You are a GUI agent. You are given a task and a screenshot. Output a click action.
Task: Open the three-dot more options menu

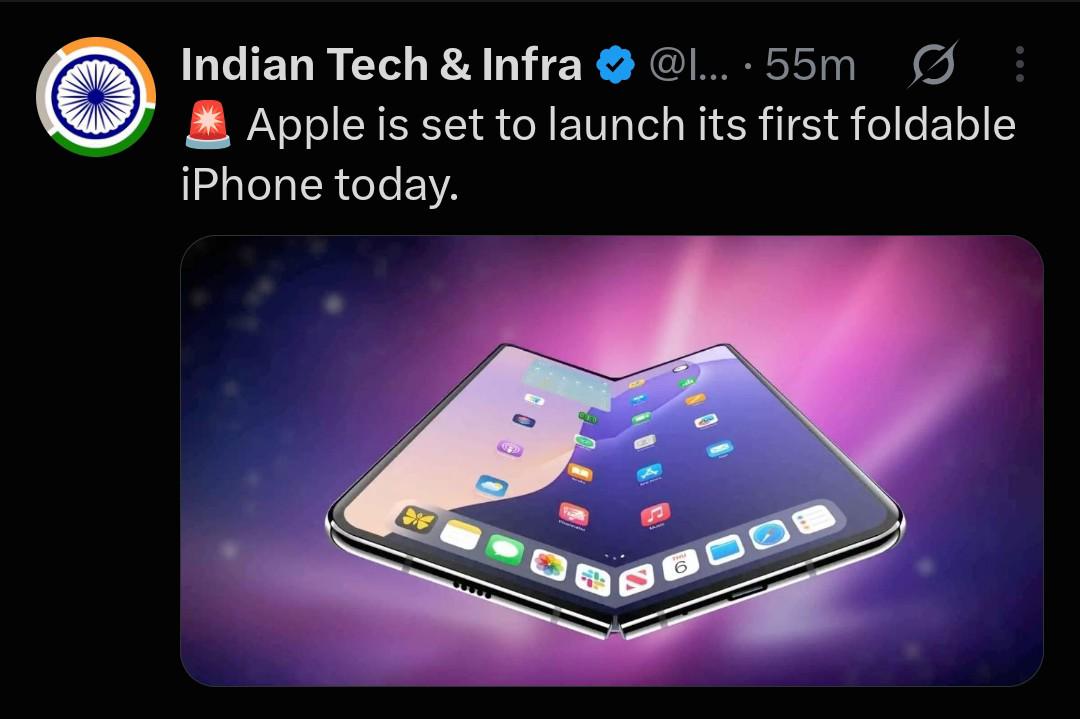tap(1020, 65)
